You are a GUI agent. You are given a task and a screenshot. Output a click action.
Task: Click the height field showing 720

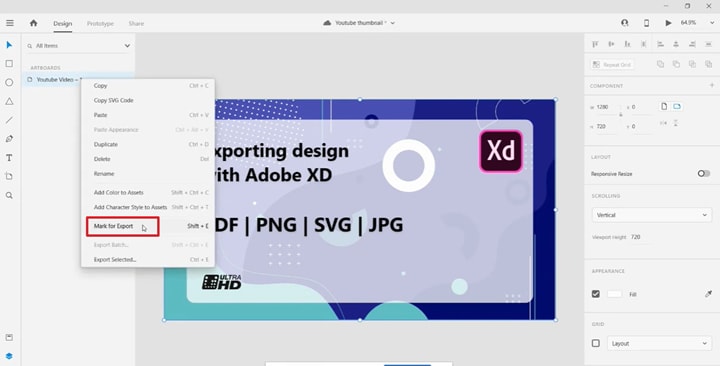point(608,126)
